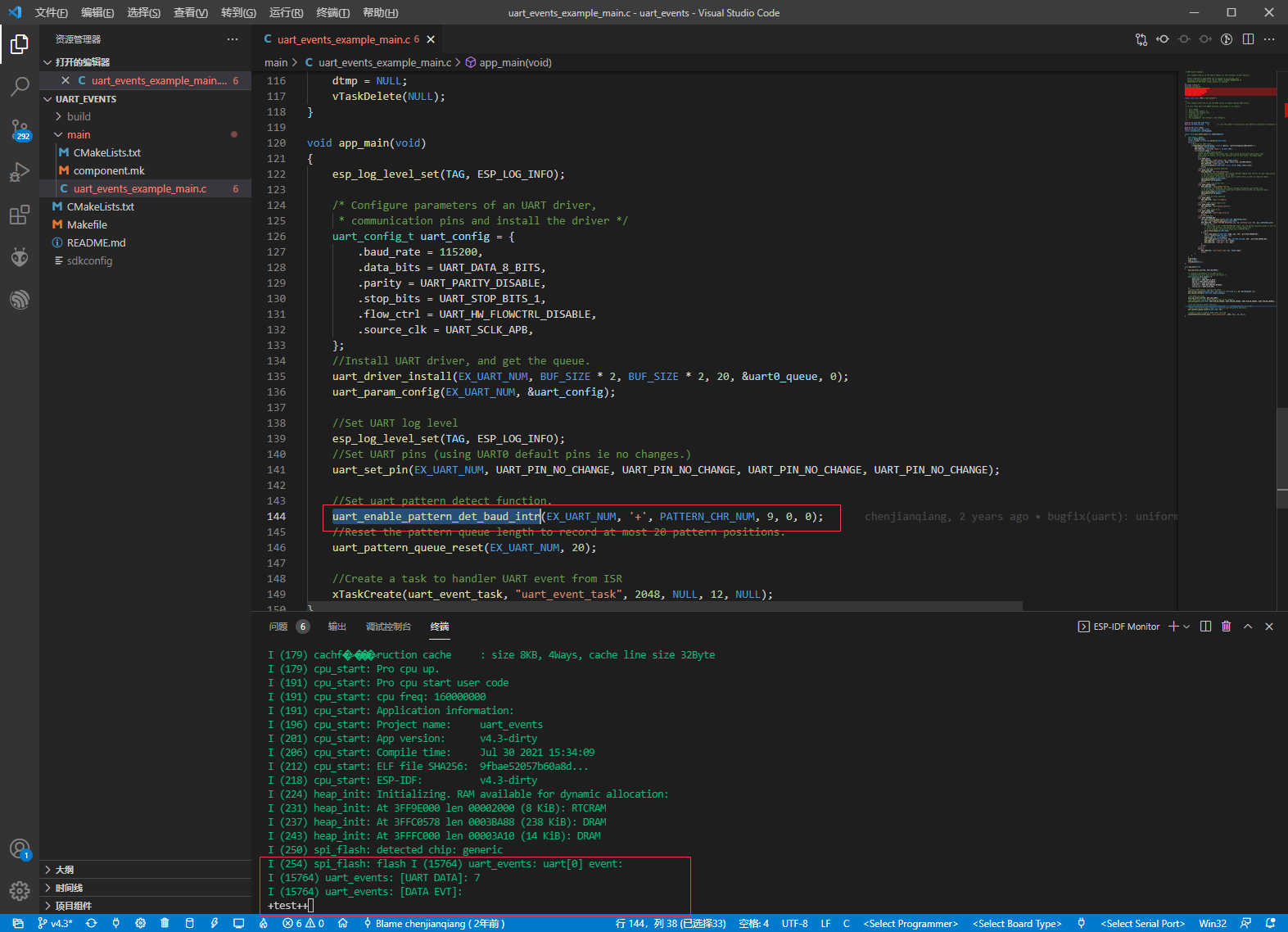The width and height of the screenshot is (1288, 932).
Task: Open changes with compare icon in editor toolbar
Action: 1141,39
